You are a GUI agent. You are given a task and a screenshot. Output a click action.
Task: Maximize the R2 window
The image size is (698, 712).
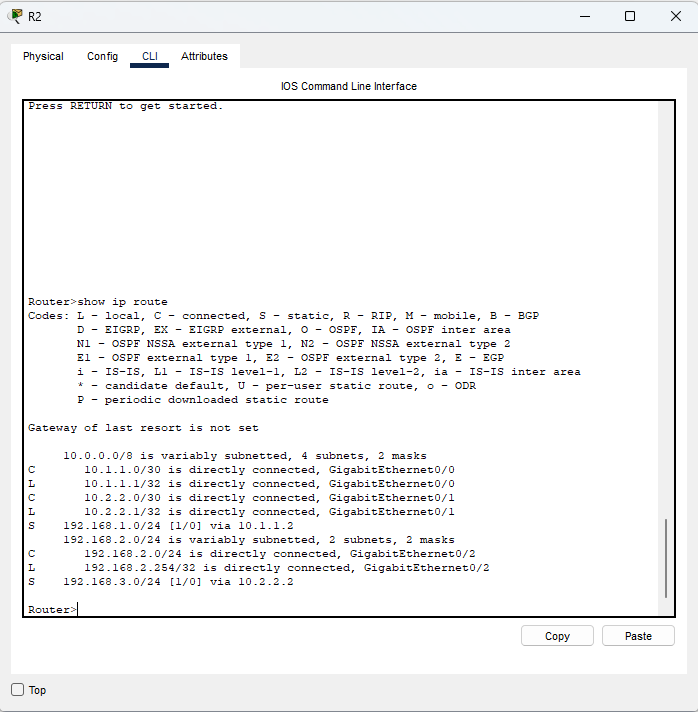[630, 16]
